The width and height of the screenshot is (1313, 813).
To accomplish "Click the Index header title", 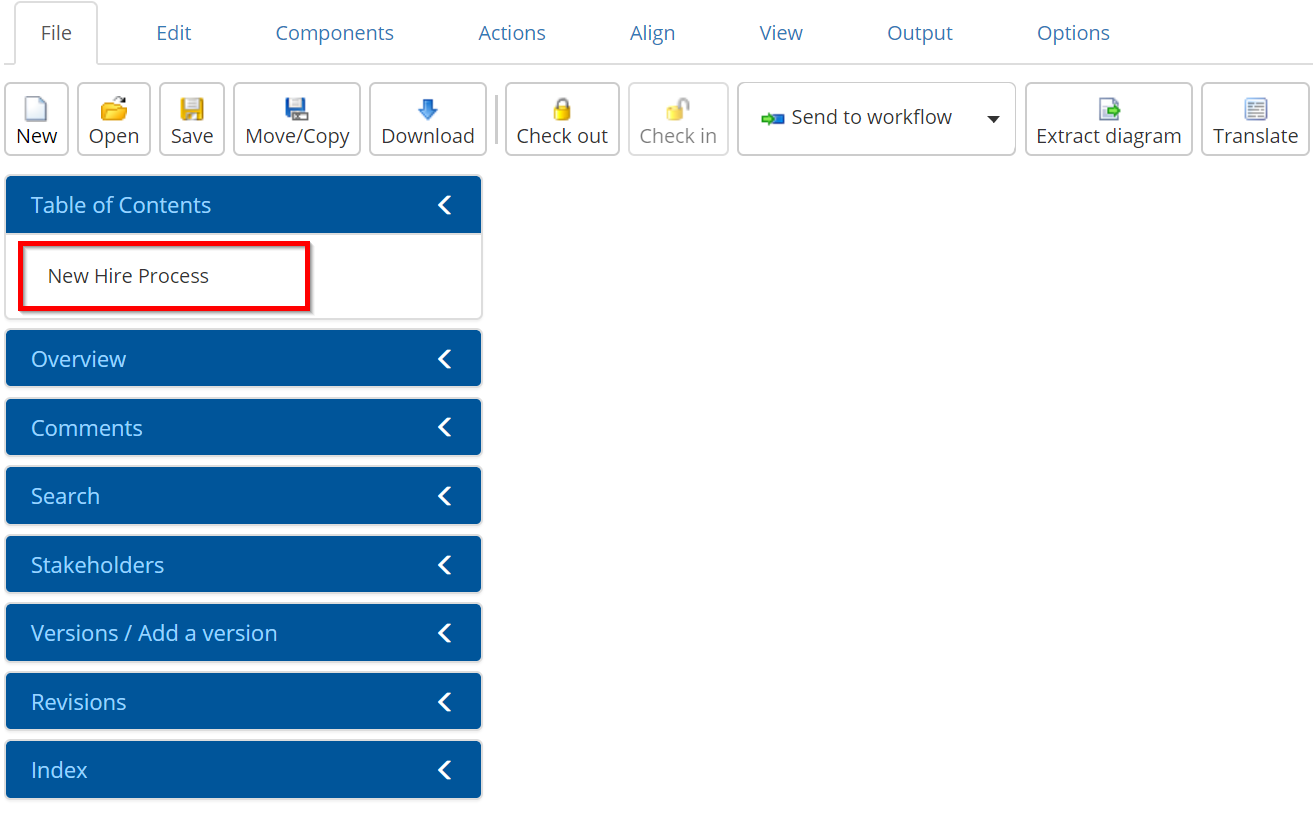I will pyautogui.click(x=59, y=770).
